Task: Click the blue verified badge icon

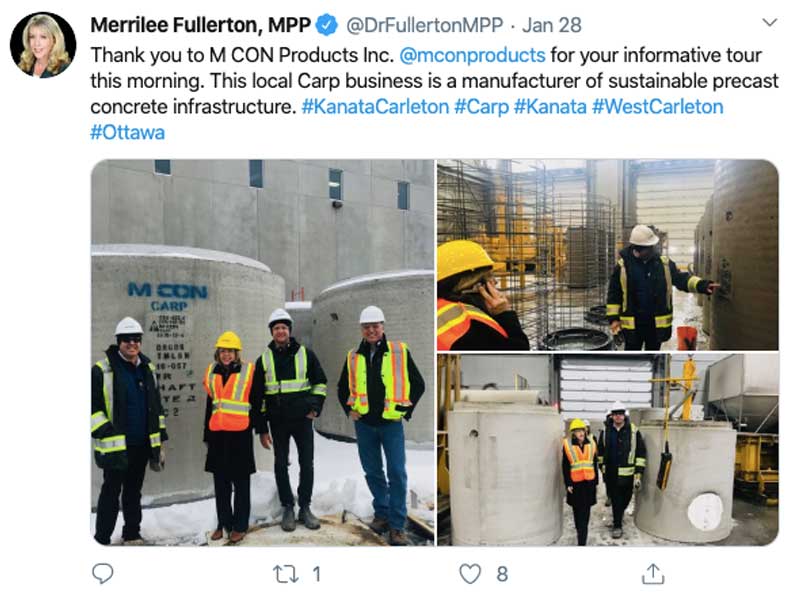Action: 327,25
